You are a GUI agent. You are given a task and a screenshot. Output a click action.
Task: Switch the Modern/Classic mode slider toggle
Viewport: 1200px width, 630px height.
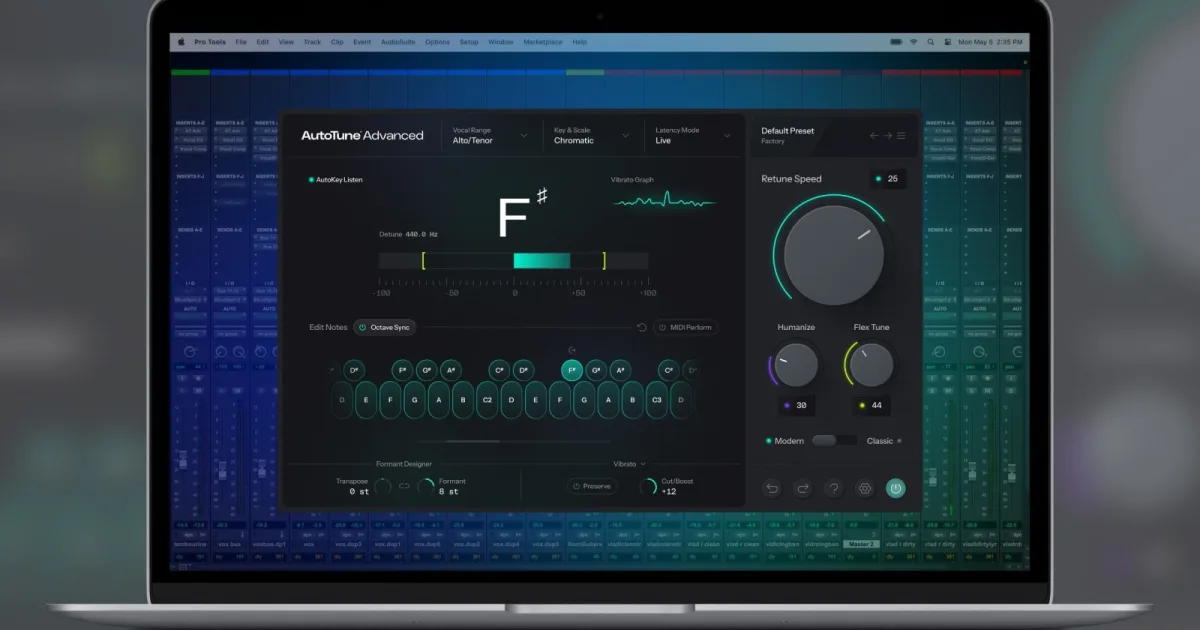834,440
